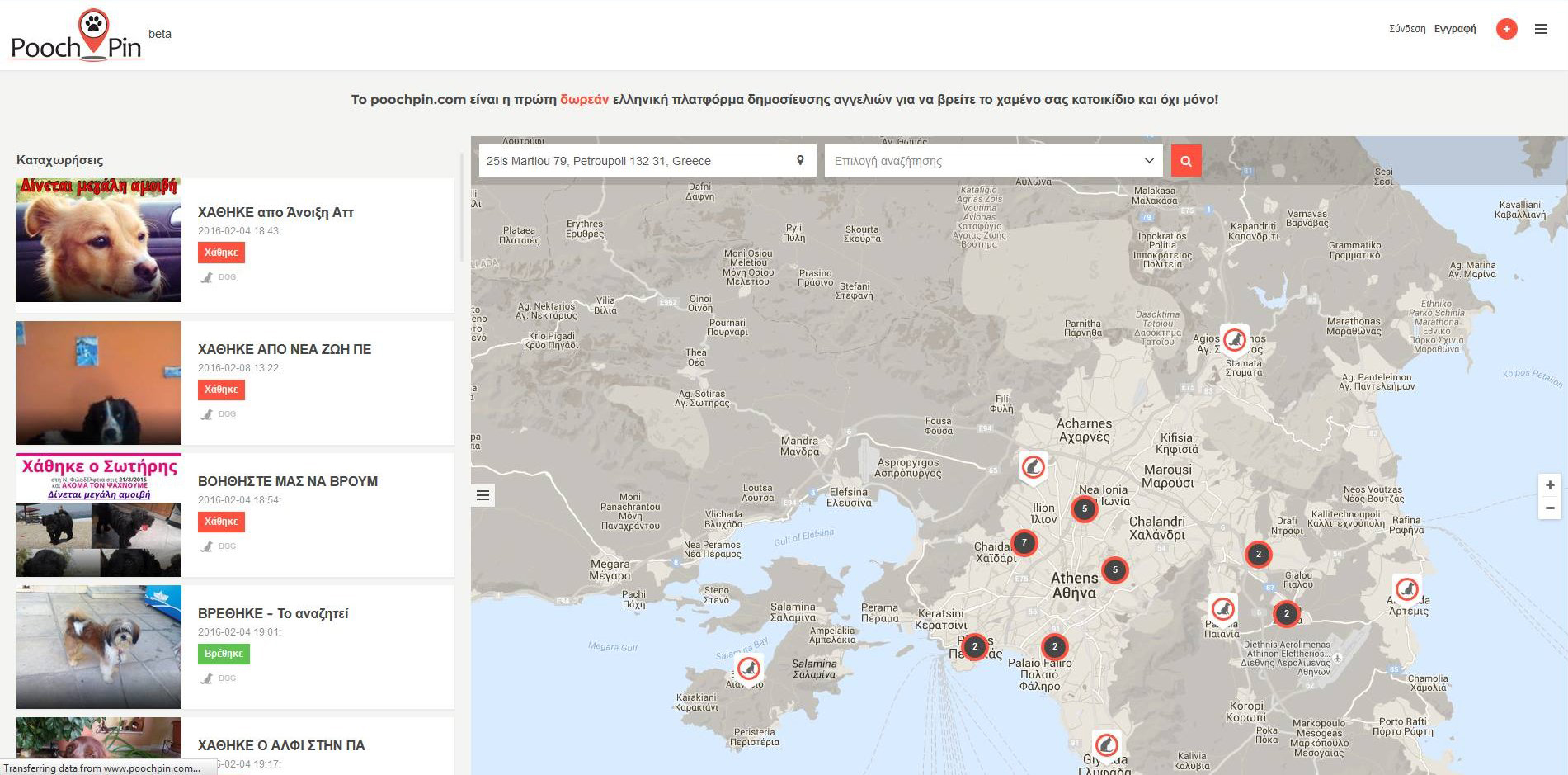Viewport: 1568px width, 775px height.
Task: Click dog icon on ΒΡΕΘΗΚΕ listing
Action: click(x=207, y=678)
